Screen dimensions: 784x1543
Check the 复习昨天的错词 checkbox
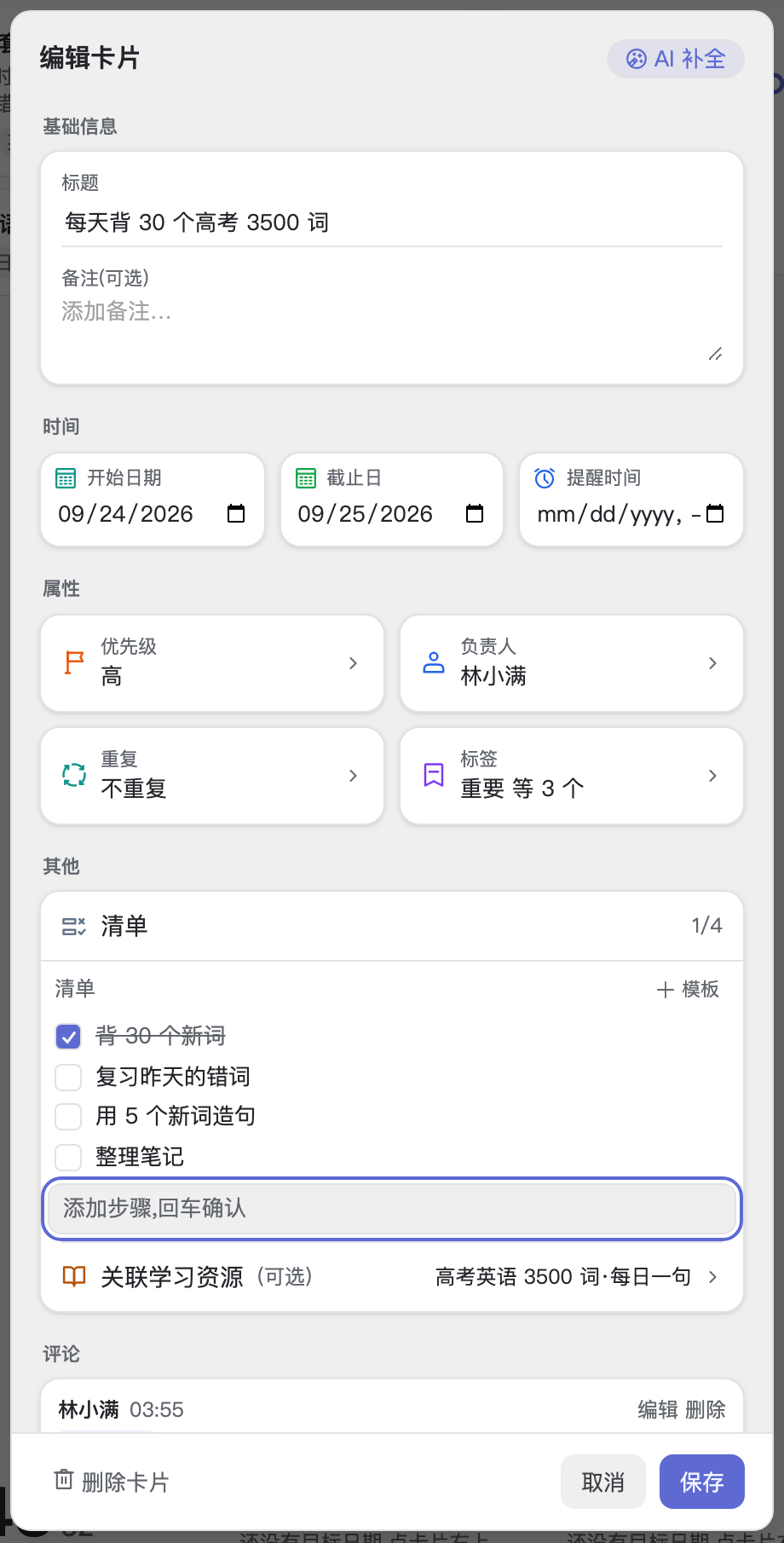tap(68, 1077)
